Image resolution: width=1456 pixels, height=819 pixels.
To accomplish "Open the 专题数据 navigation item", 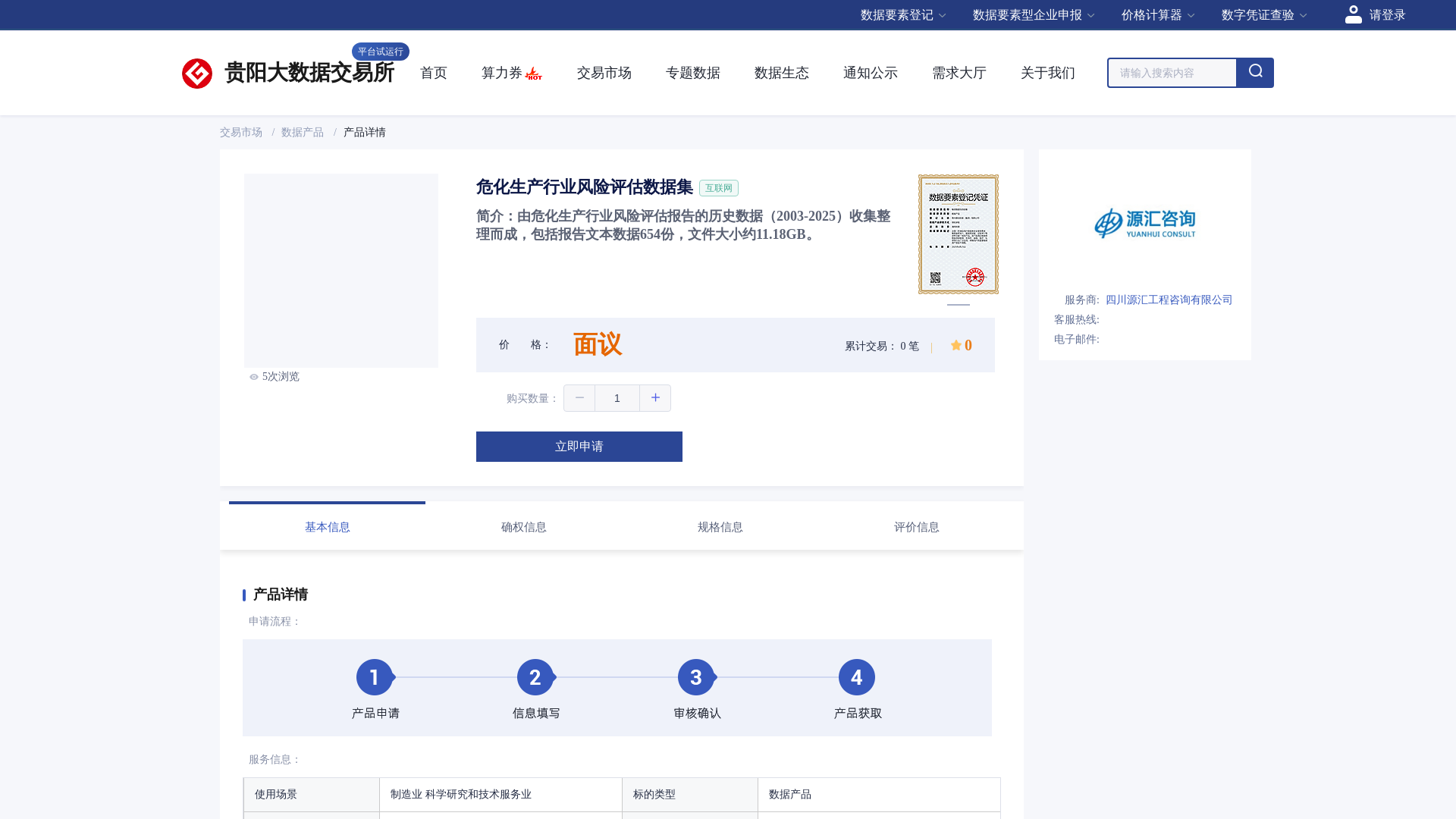I will 693,73.
